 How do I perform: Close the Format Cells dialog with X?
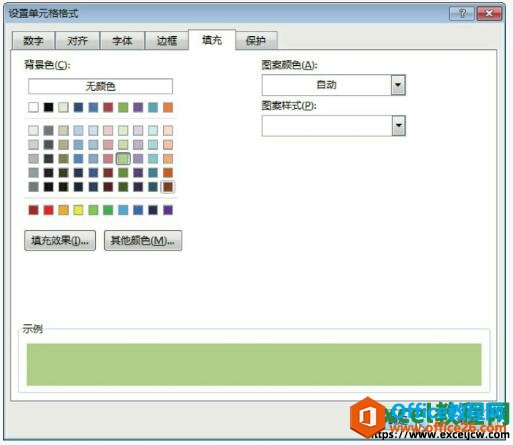(x=489, y=14)
